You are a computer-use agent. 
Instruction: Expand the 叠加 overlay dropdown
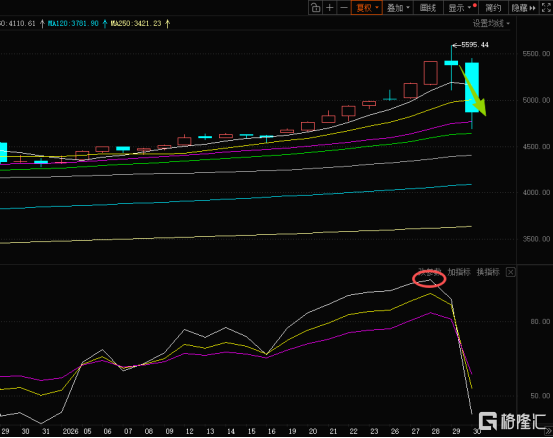coord(398,7)
